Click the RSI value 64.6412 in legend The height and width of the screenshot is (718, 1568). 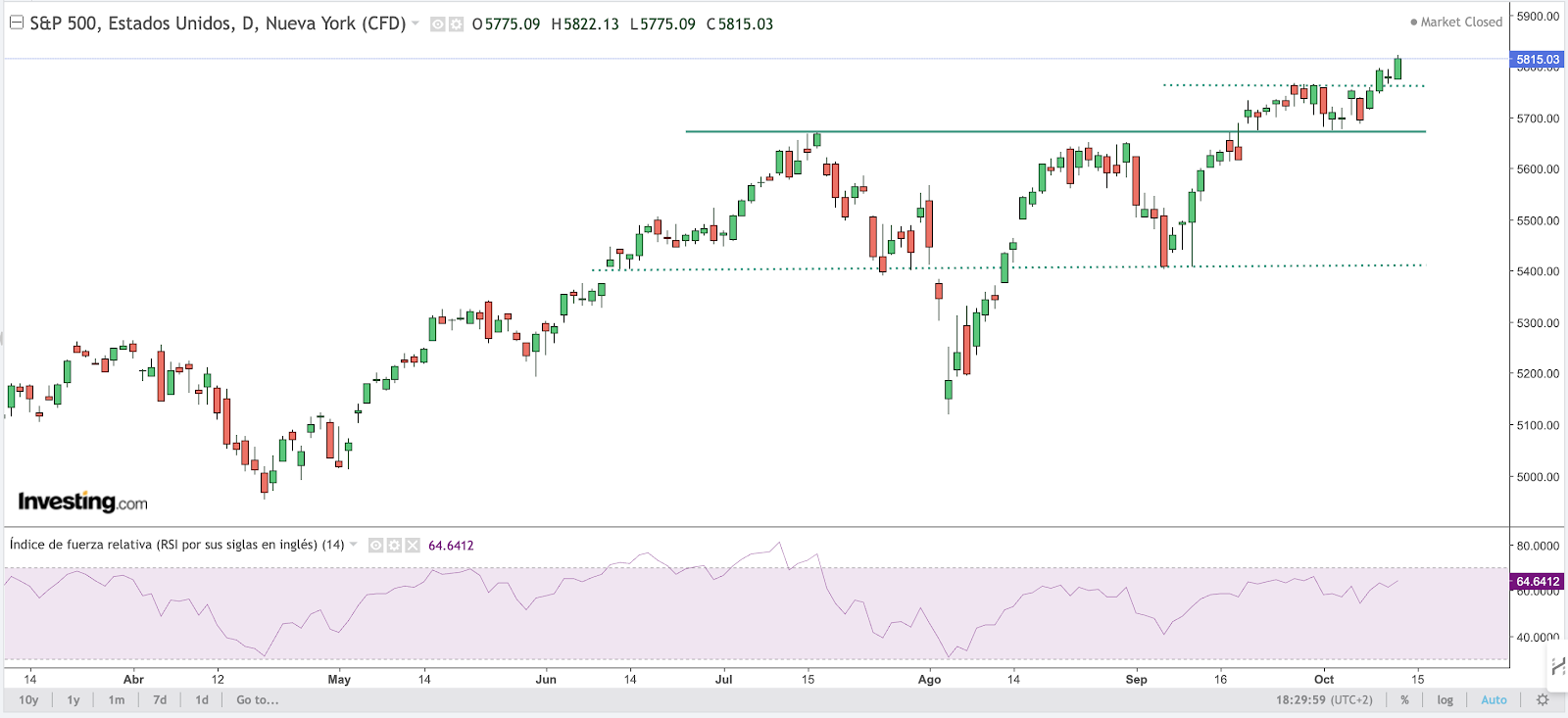(x=451, y=546)
